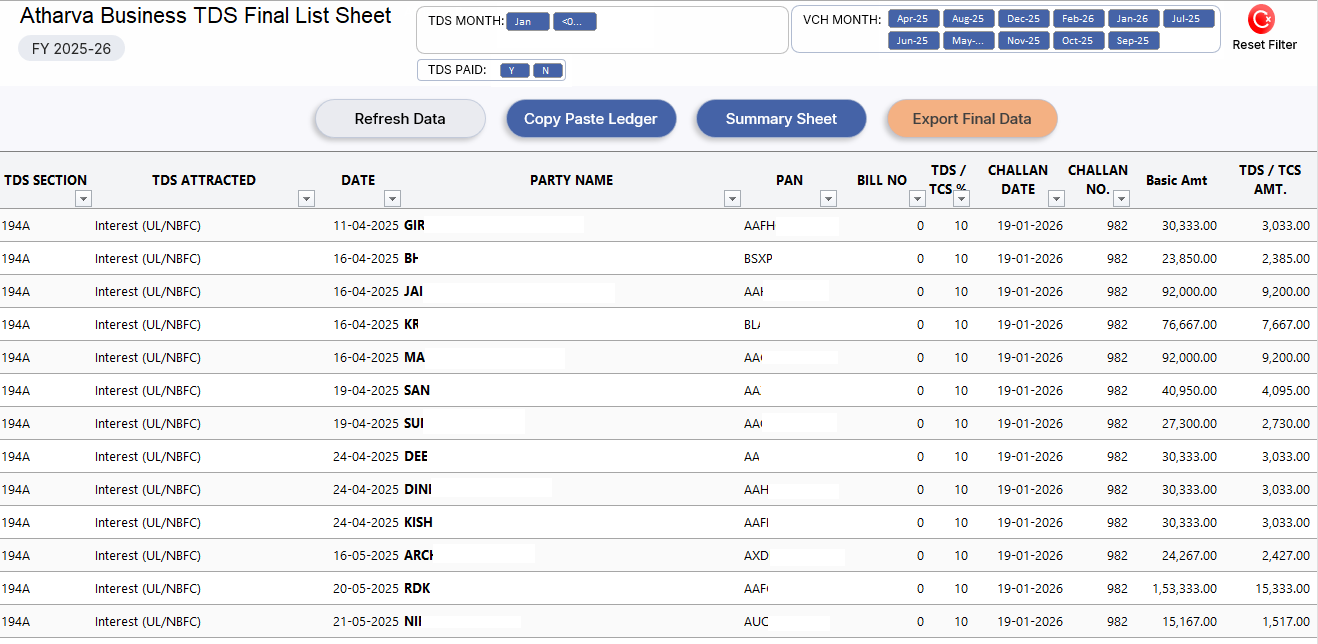The height and width of the screenshot is (644, 1318).
Task: Expand the CHALLAN DATE filter dropdown
Action: 1056,198
